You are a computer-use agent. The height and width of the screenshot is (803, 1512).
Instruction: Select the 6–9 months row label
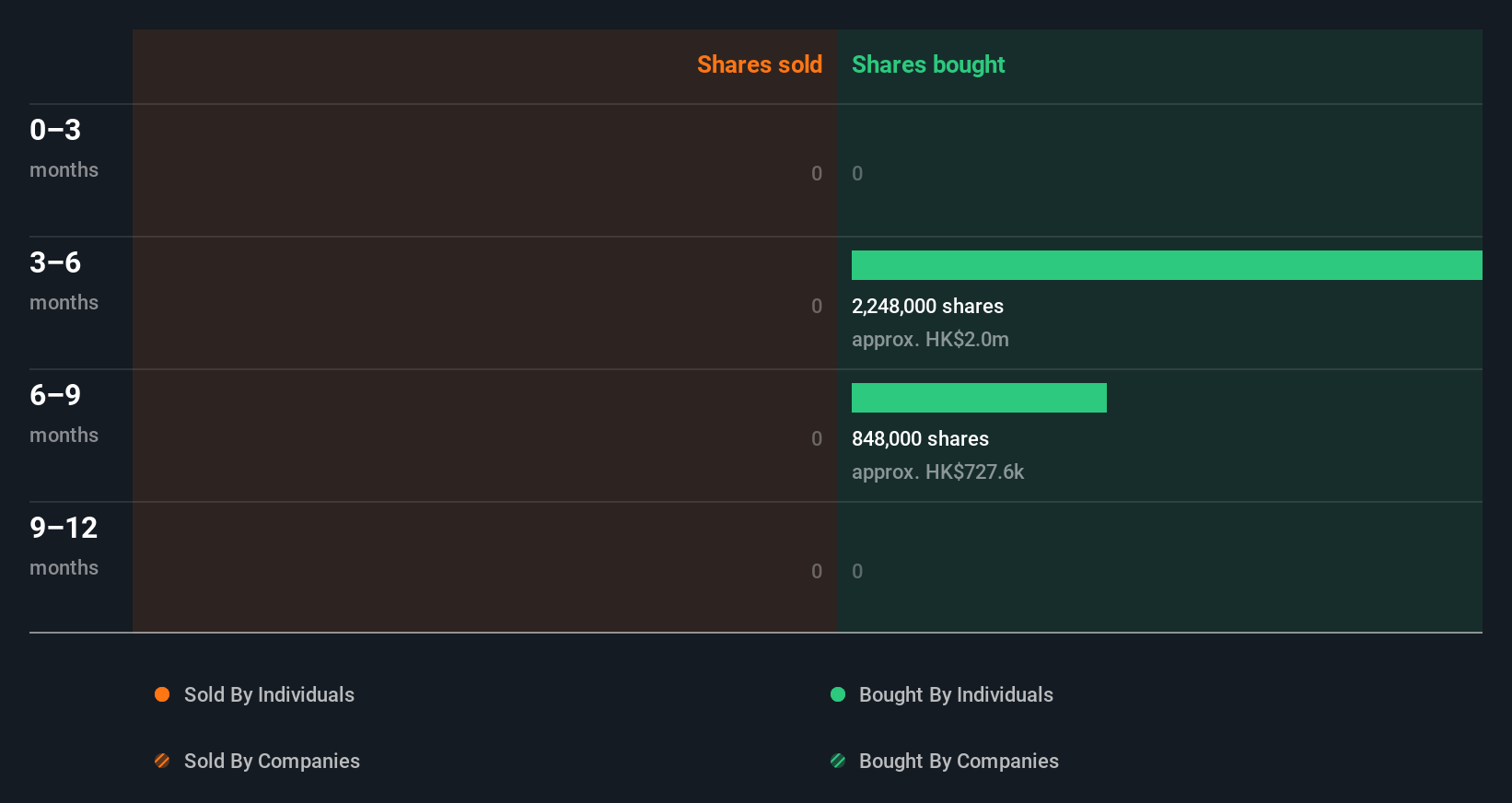pyautogui.click(x=64, y=413)
